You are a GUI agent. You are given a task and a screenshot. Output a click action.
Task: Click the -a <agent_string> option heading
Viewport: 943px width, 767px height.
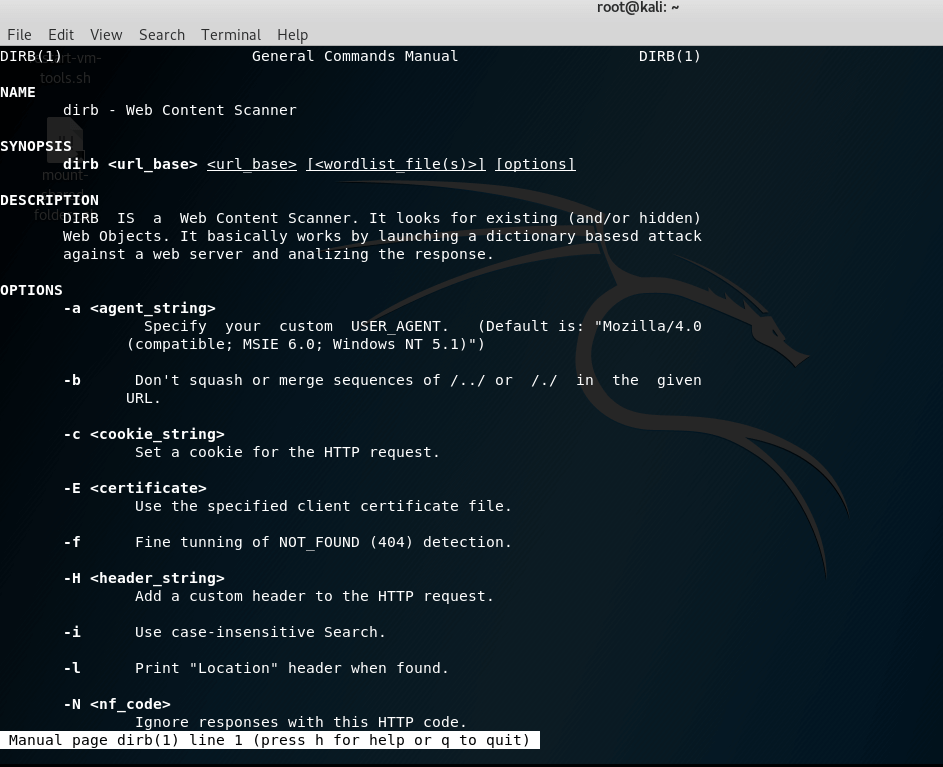(139, 308)
